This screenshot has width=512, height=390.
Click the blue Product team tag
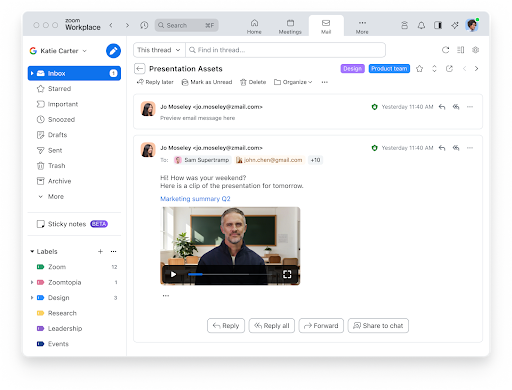point(389,69)
